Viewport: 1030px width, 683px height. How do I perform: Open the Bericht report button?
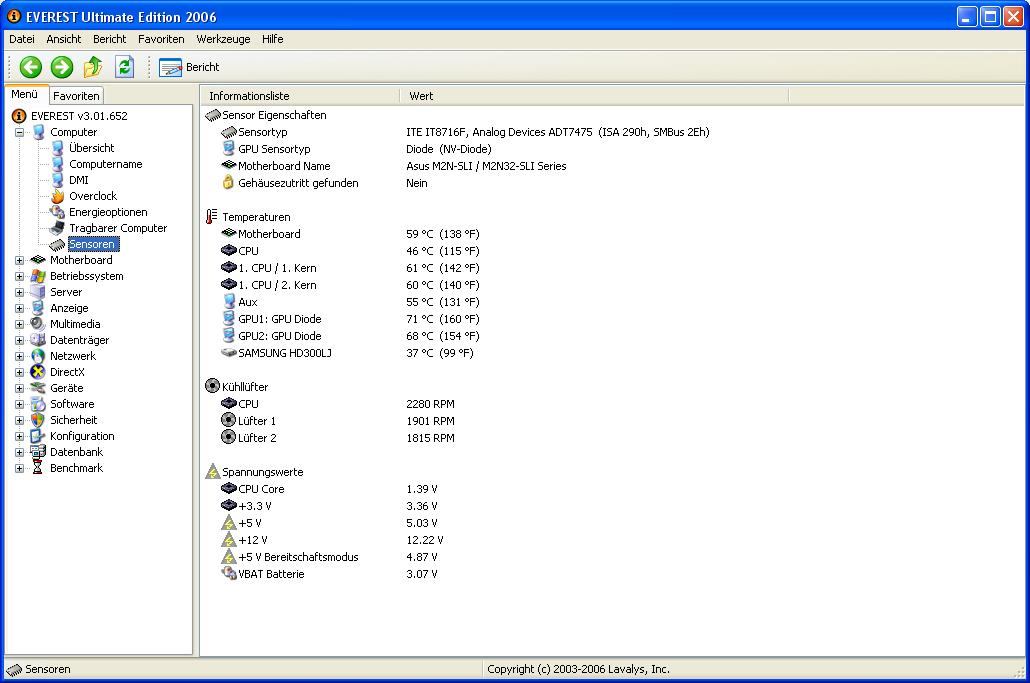[x=189, y=67]
